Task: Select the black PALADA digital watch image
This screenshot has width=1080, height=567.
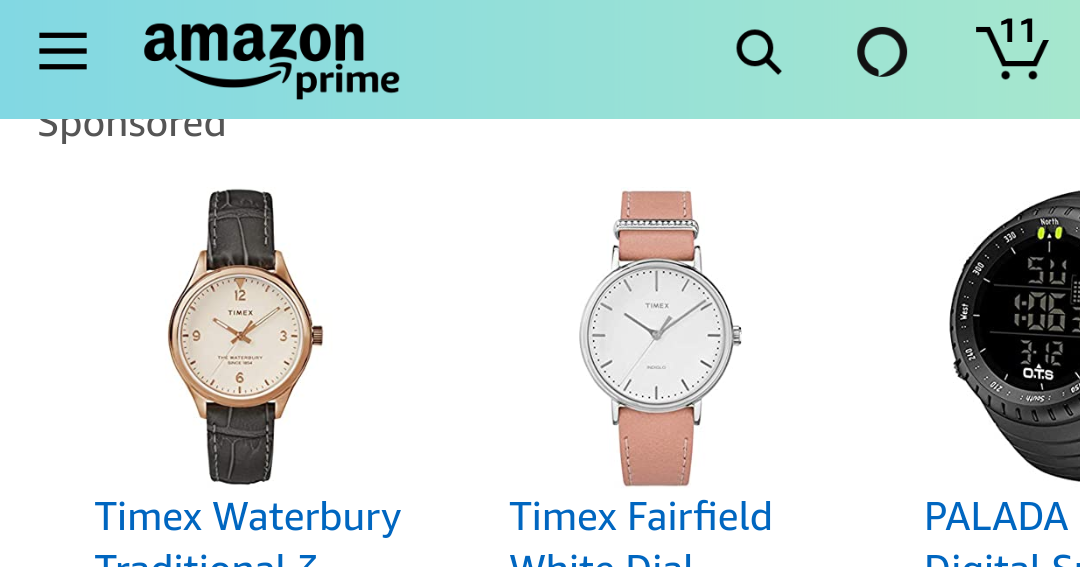Action: [1015, 336]
